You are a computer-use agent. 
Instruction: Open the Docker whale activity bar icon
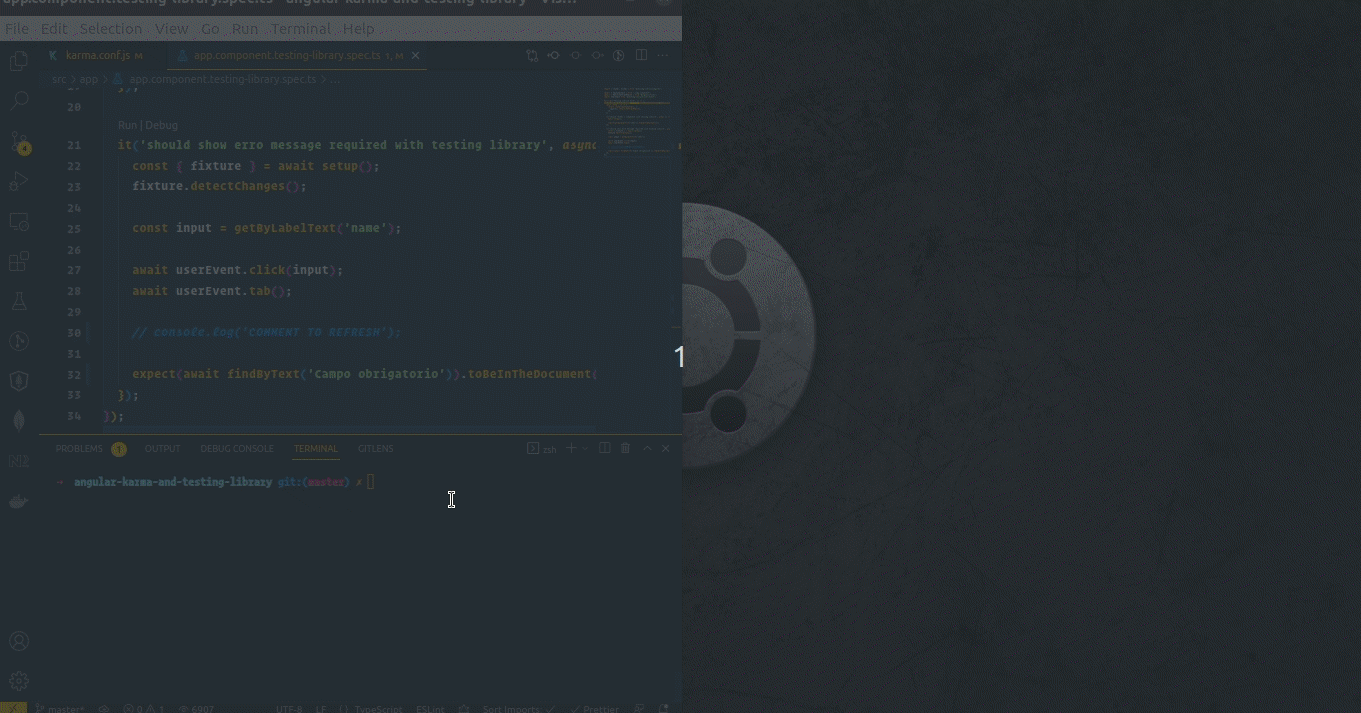(19, 501)
